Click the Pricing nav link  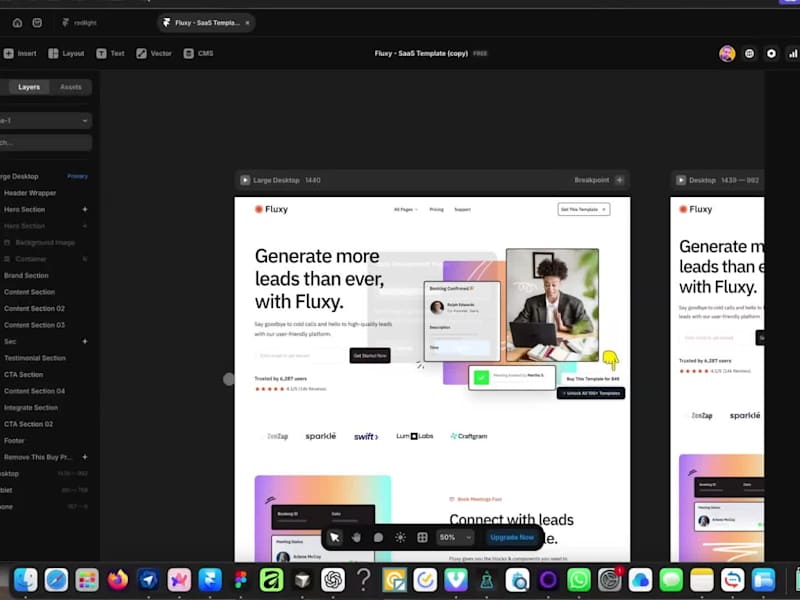[436, 210]
